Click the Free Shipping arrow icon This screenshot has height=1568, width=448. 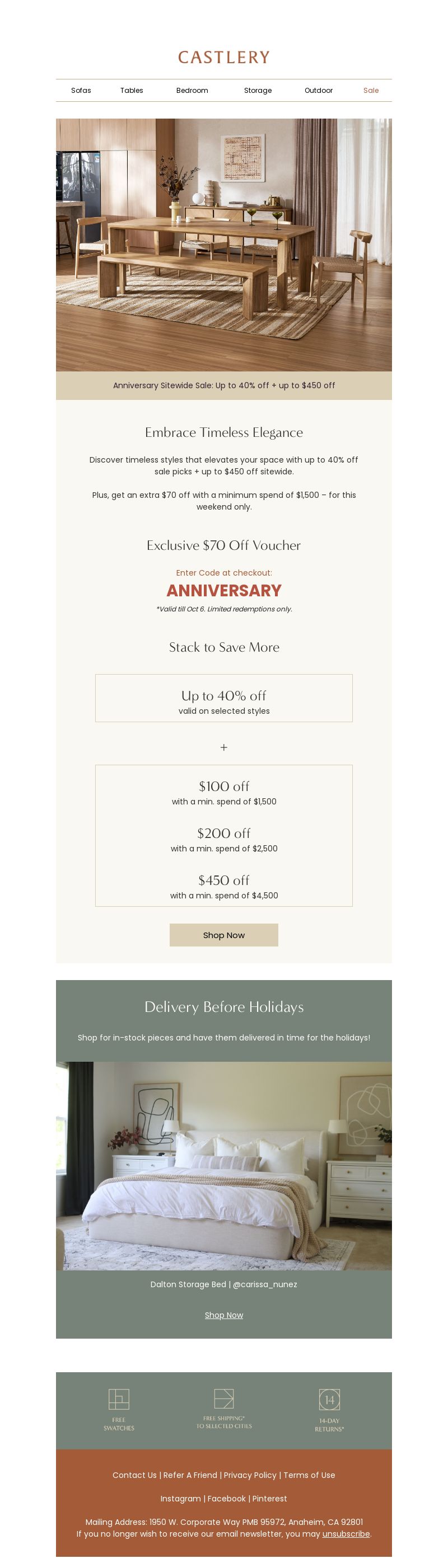point(223,1398)
